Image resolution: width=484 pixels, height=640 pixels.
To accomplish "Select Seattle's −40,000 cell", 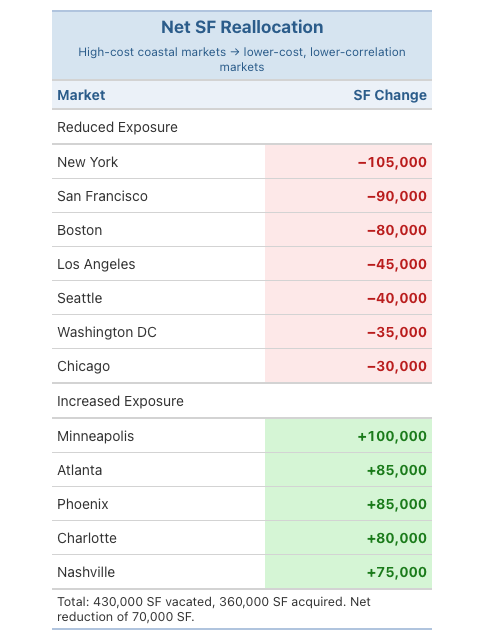I will pyautogui.click(x=349, y=298).
